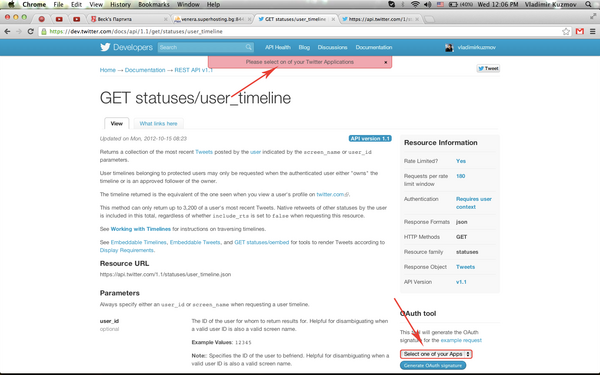Bookmark page with the star icon

point(566,31)
